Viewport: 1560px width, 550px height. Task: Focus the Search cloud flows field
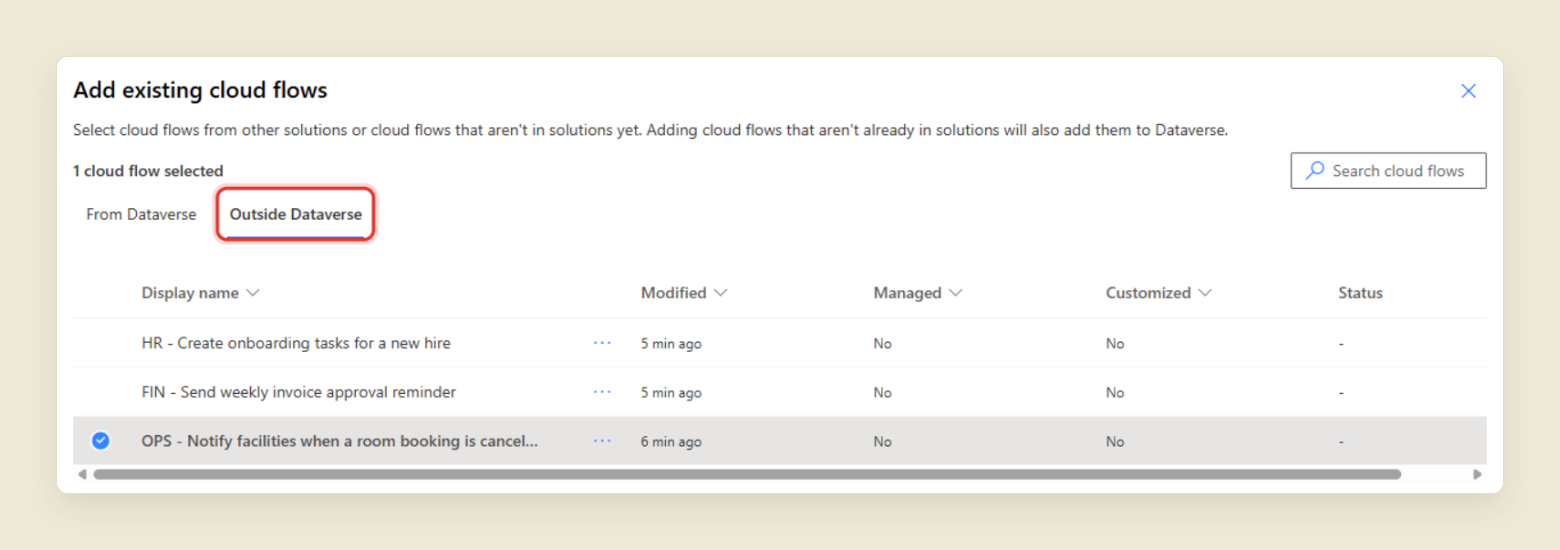pyautogui.click(x=1388, y=170)
